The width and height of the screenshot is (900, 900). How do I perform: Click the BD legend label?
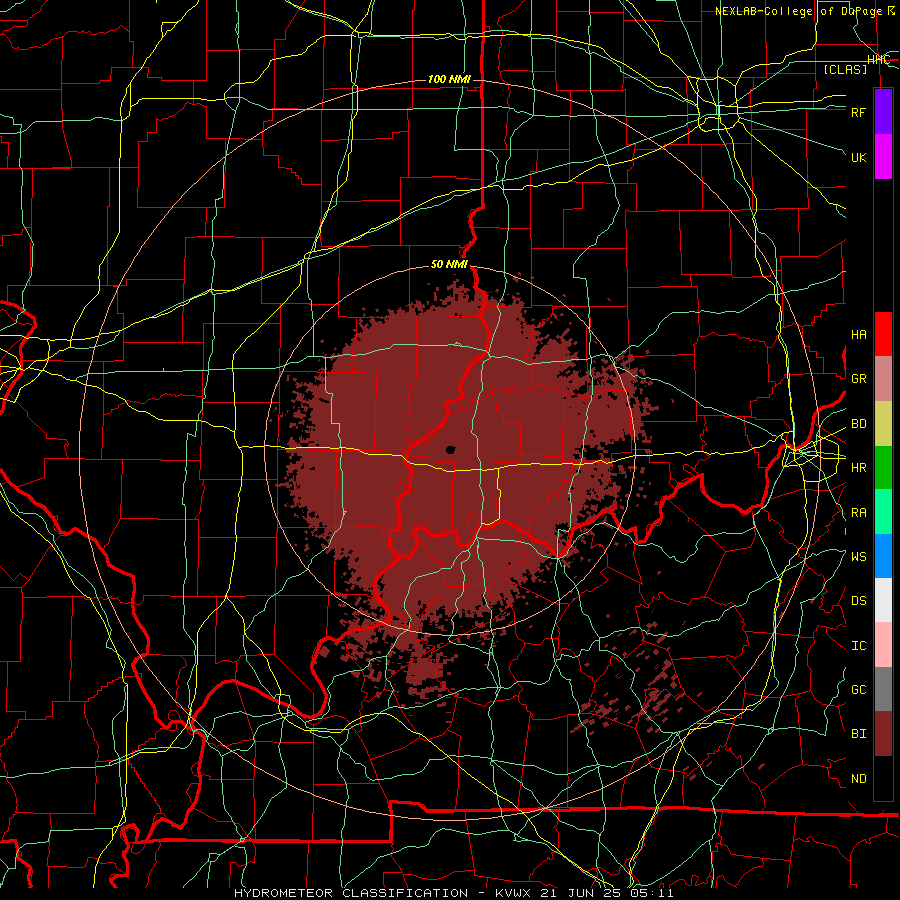859,424
